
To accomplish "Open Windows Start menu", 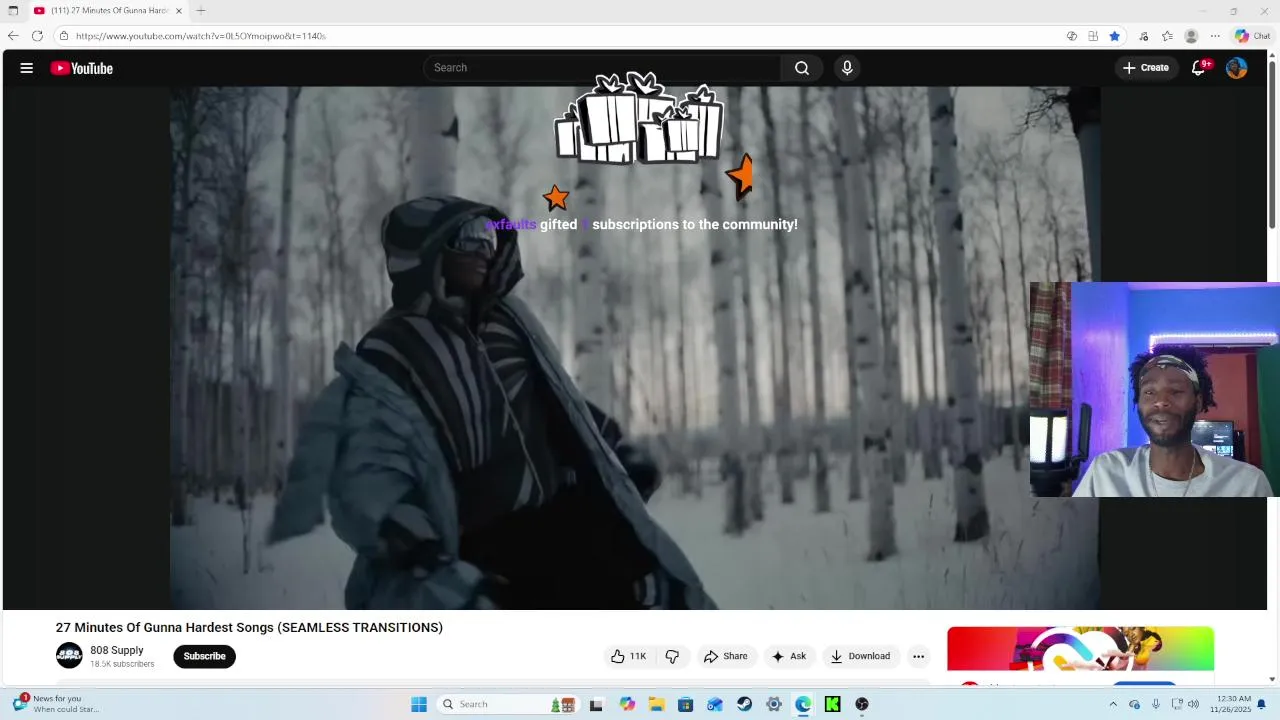I will tap(419, 704).
